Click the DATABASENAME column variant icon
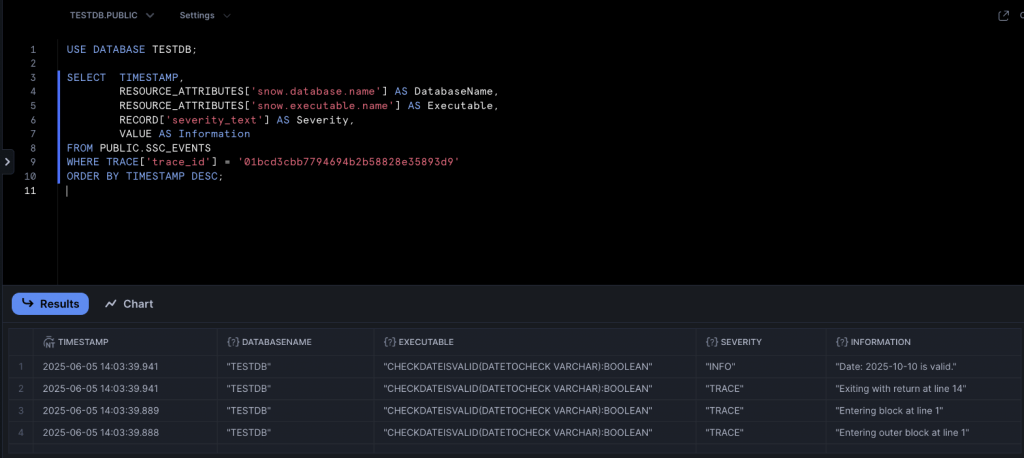1024x458 pixels. tap(233, 342)
